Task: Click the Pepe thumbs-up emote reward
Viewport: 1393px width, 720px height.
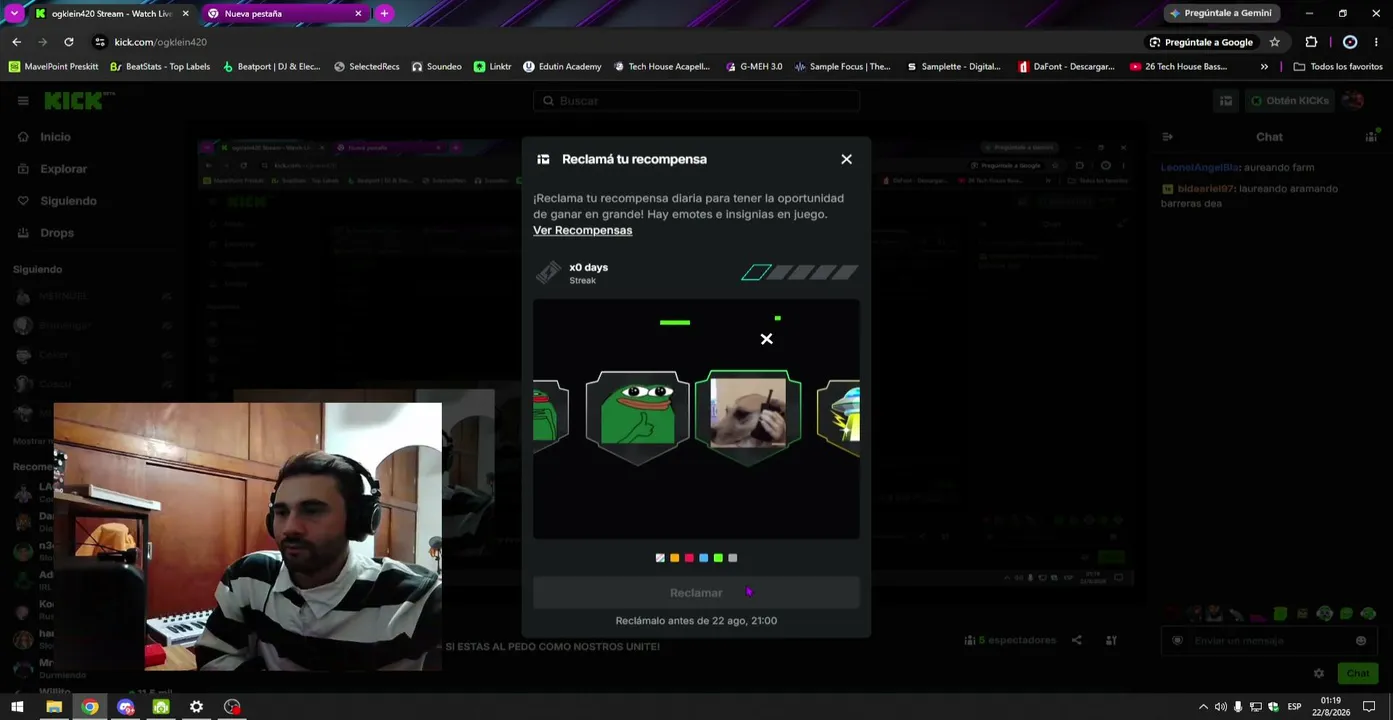Action: click(x=638, y=417)
